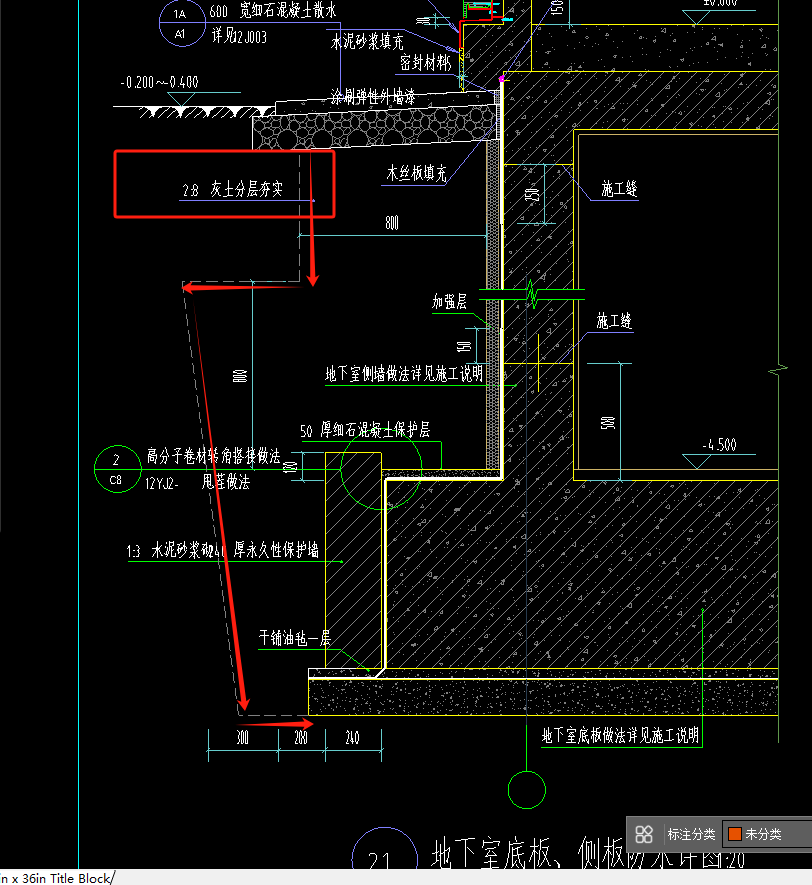The image size is (812, 885).
Task: Select the -4.500 elevation value
Action: point(719,445)
